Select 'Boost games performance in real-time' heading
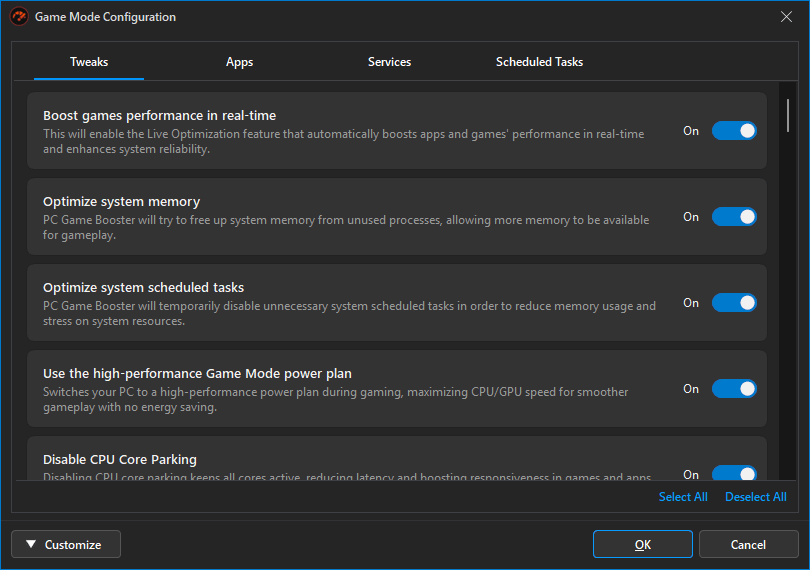810x570 pixels. [159, 115]
